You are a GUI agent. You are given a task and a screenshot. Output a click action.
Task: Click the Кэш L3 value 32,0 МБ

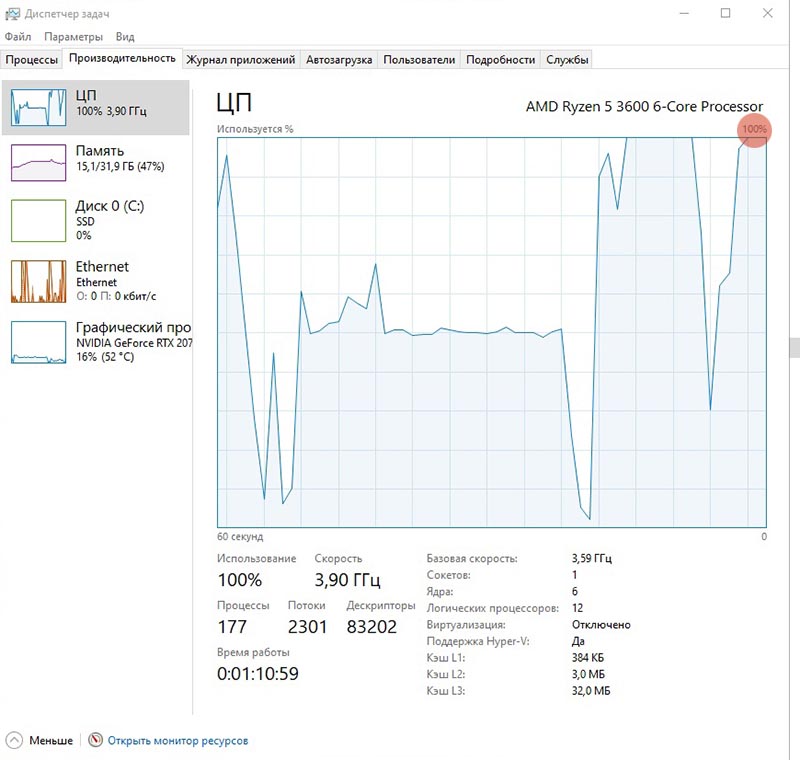pos(591,691)
